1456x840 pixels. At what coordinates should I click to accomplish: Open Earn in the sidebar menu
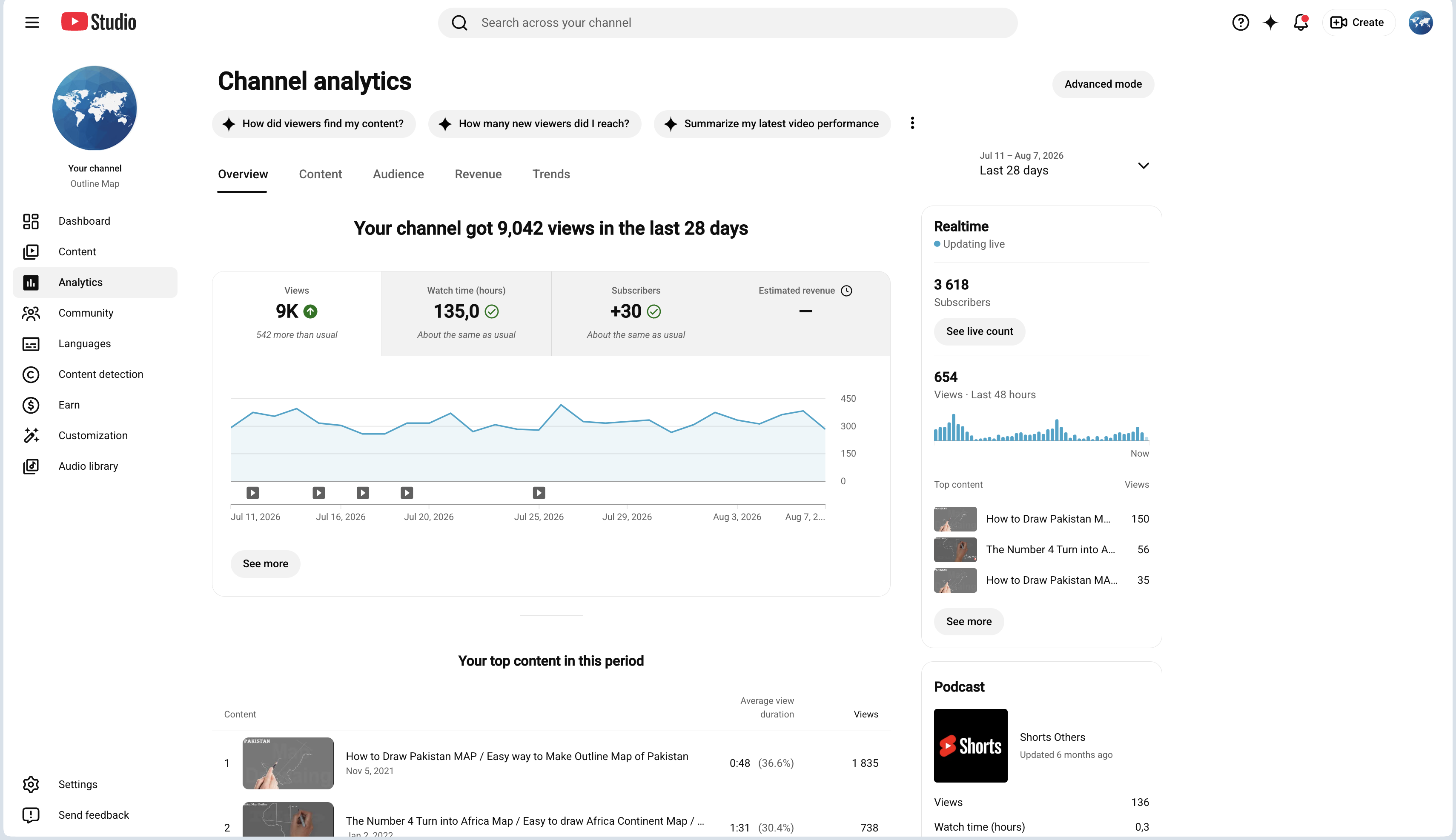95,405
